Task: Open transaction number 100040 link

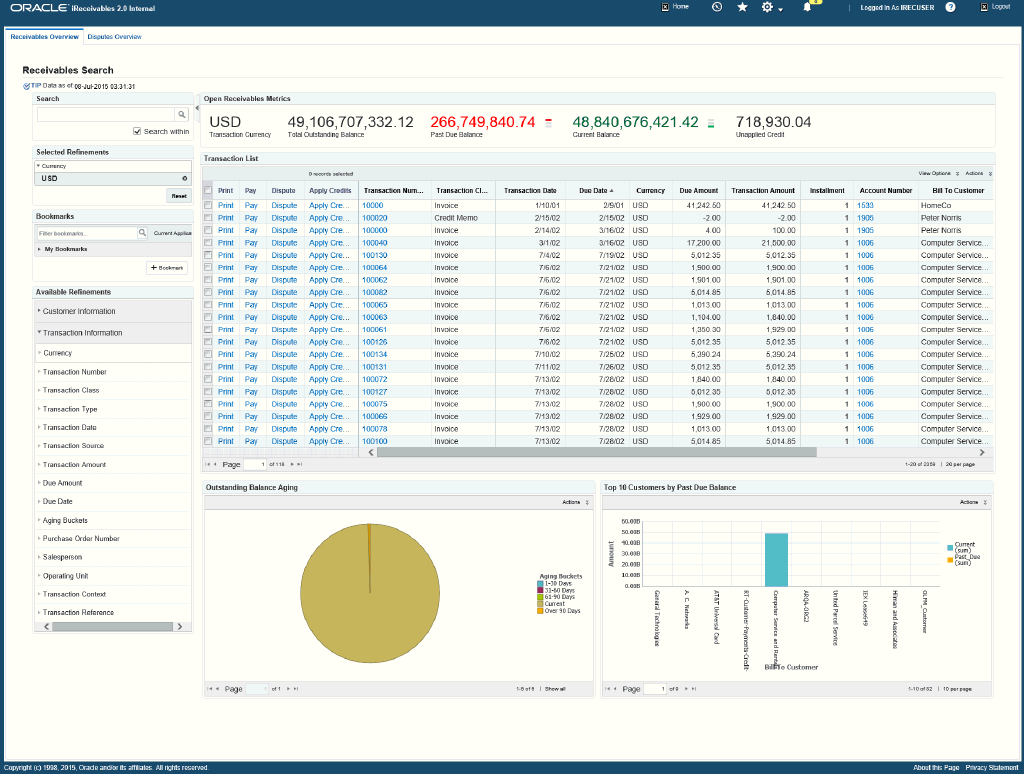Action: [x=374, y=243]
